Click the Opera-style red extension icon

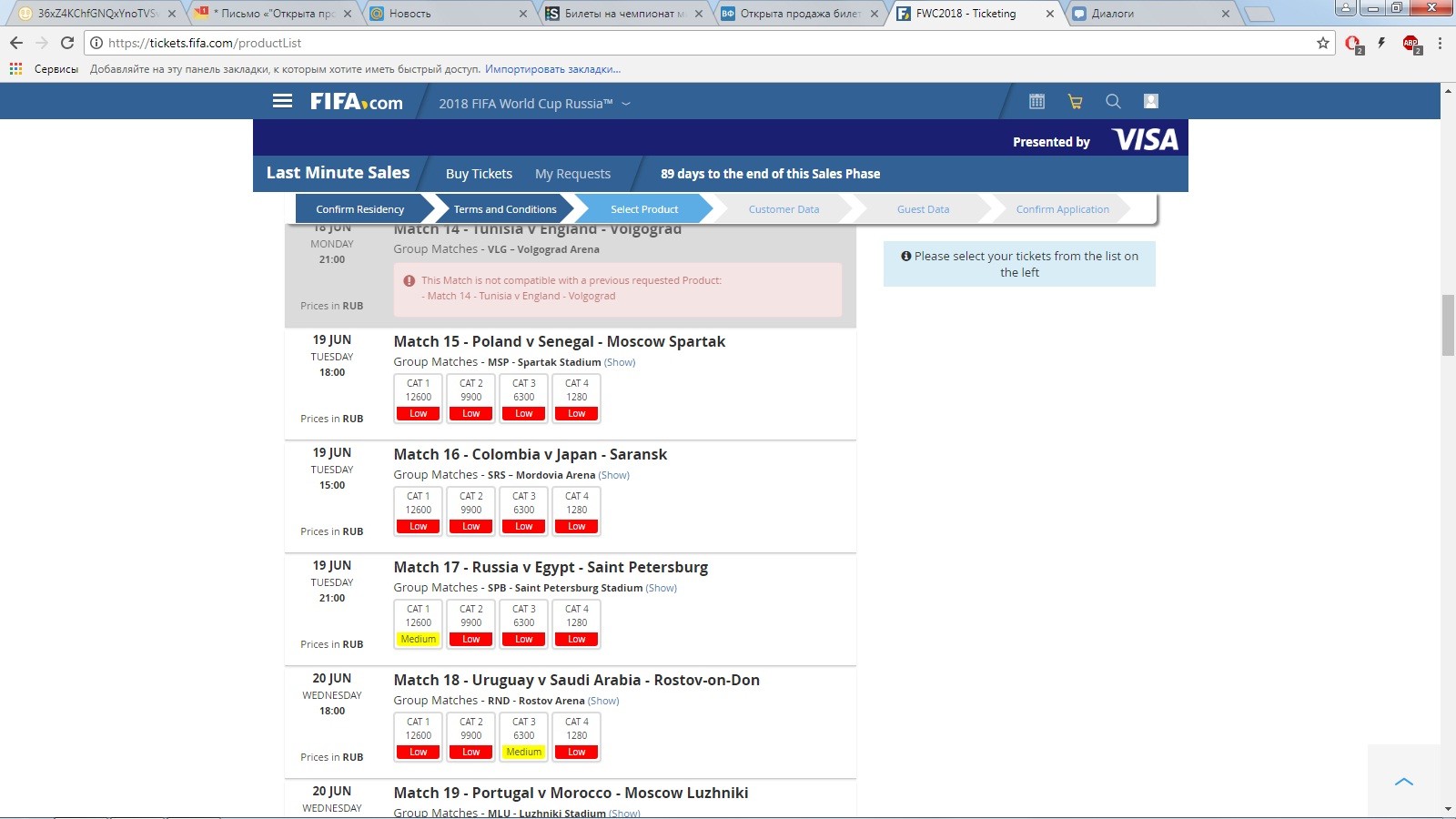[1353, 44]
